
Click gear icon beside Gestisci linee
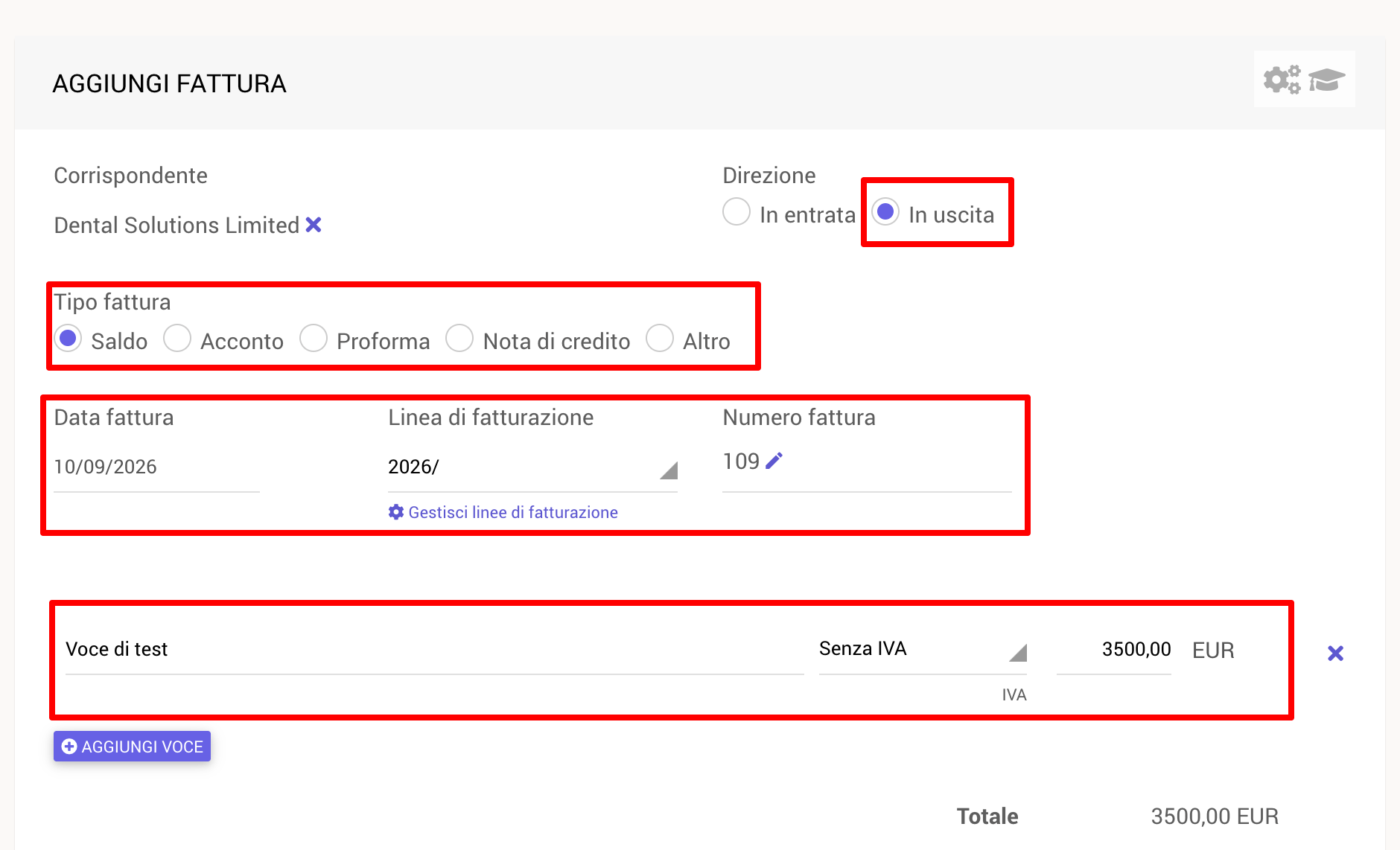(x=396, y=512)
